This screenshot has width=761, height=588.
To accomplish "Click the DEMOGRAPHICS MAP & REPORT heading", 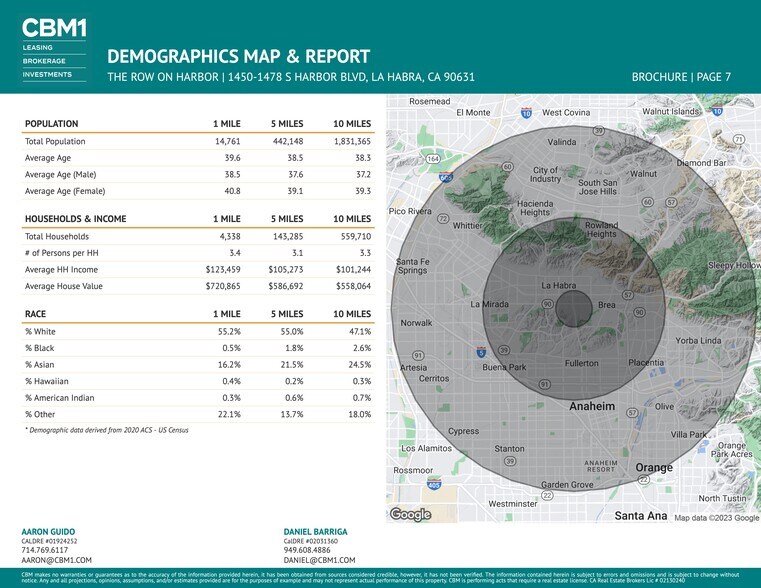I will (x=239, y=56).
